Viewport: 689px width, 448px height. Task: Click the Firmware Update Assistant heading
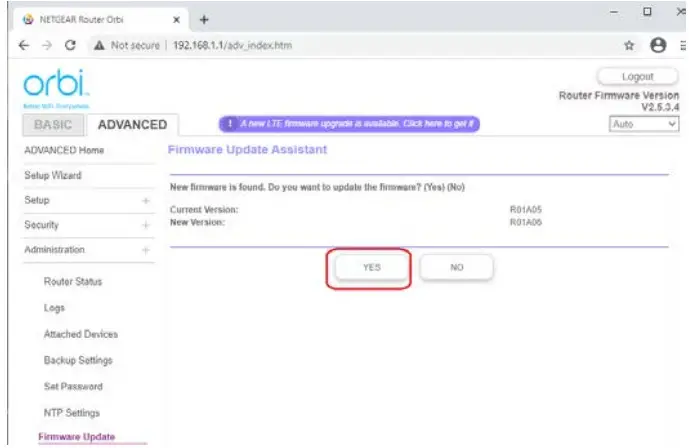(247, 150)
